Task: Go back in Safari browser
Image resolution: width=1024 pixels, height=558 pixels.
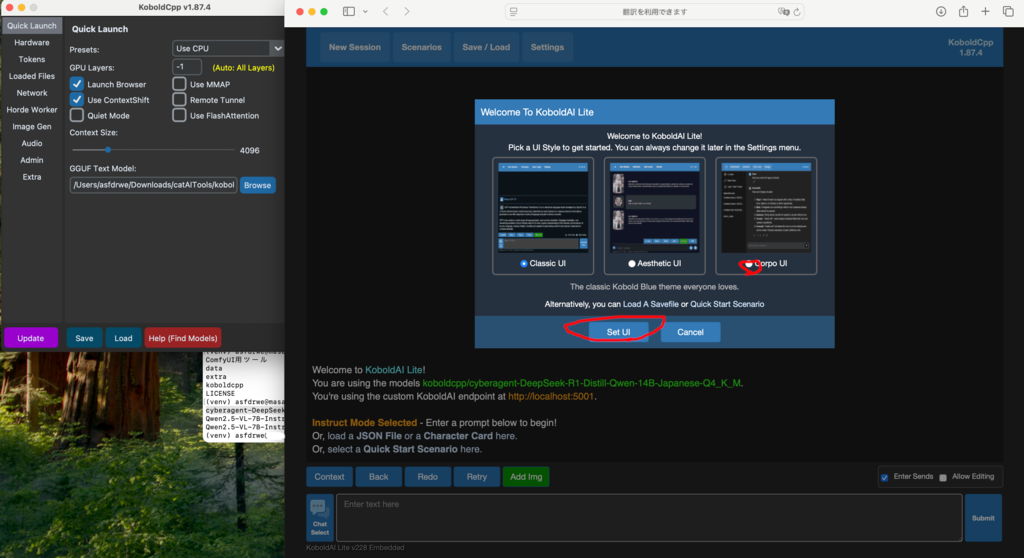Action: [x=385, y=12]
